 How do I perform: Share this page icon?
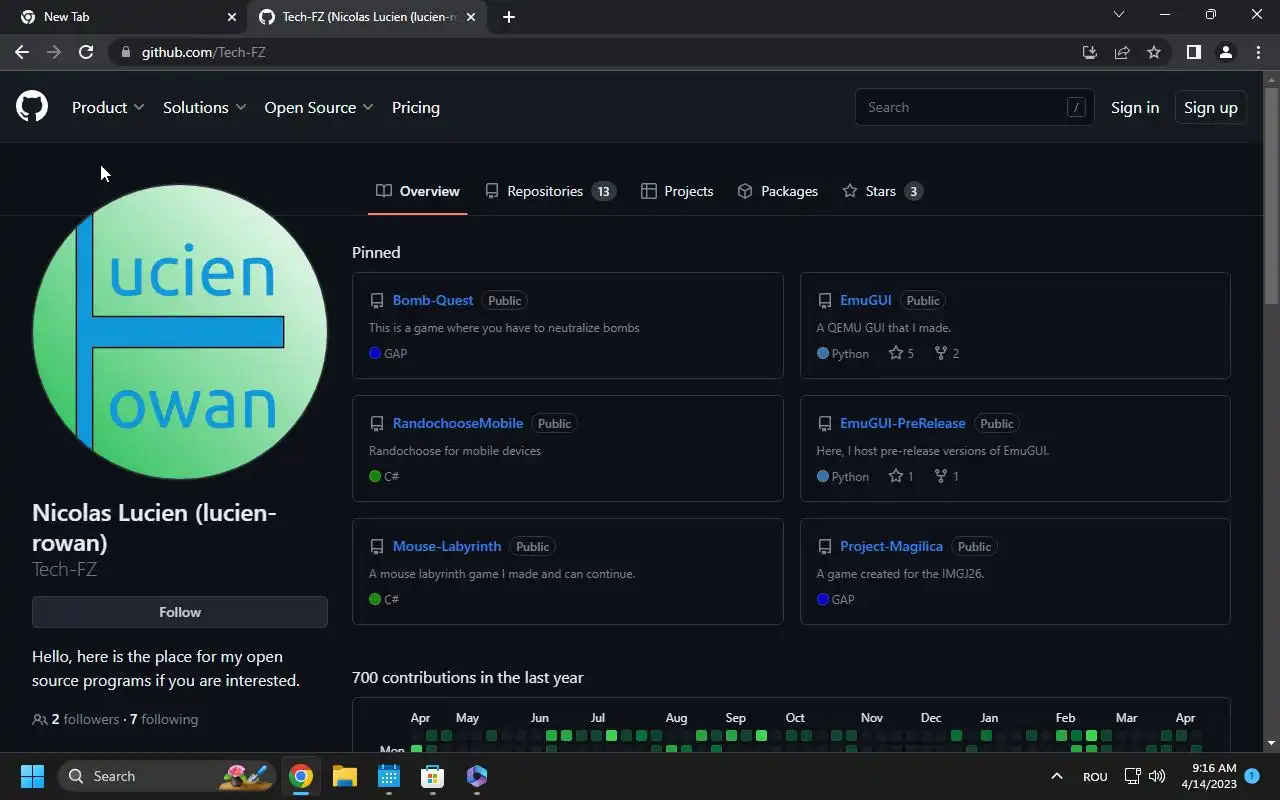tap(1122, 52)
